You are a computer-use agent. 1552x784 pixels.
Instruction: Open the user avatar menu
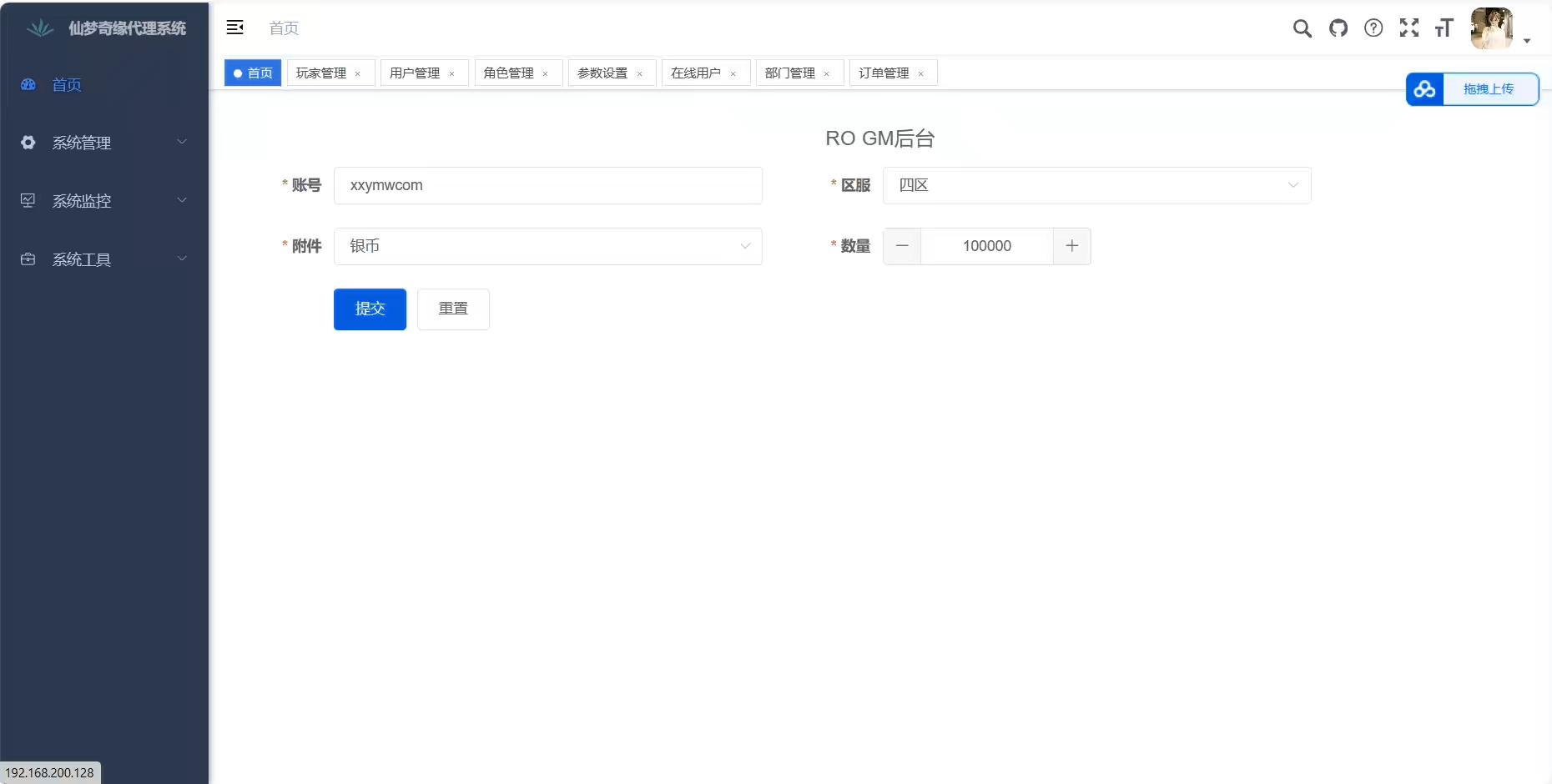point(1492,28)
